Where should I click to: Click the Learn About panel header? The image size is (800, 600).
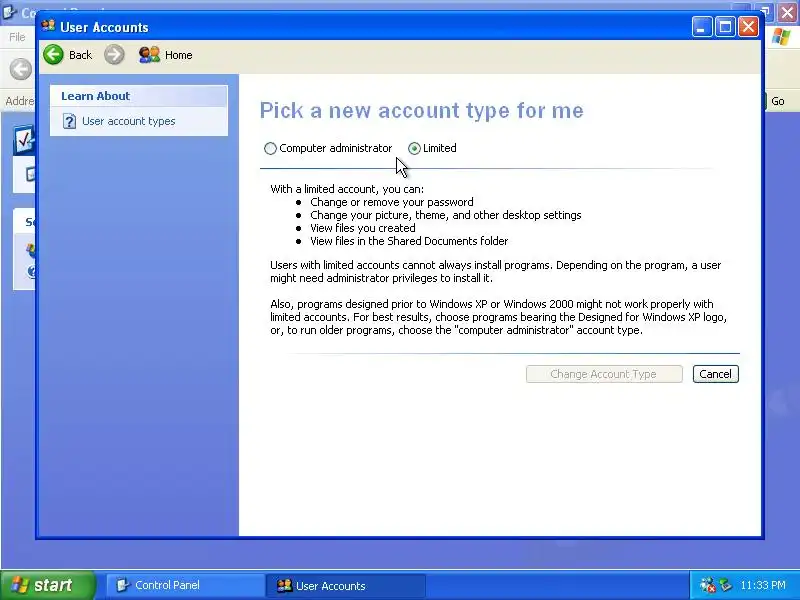pos(139,96)
